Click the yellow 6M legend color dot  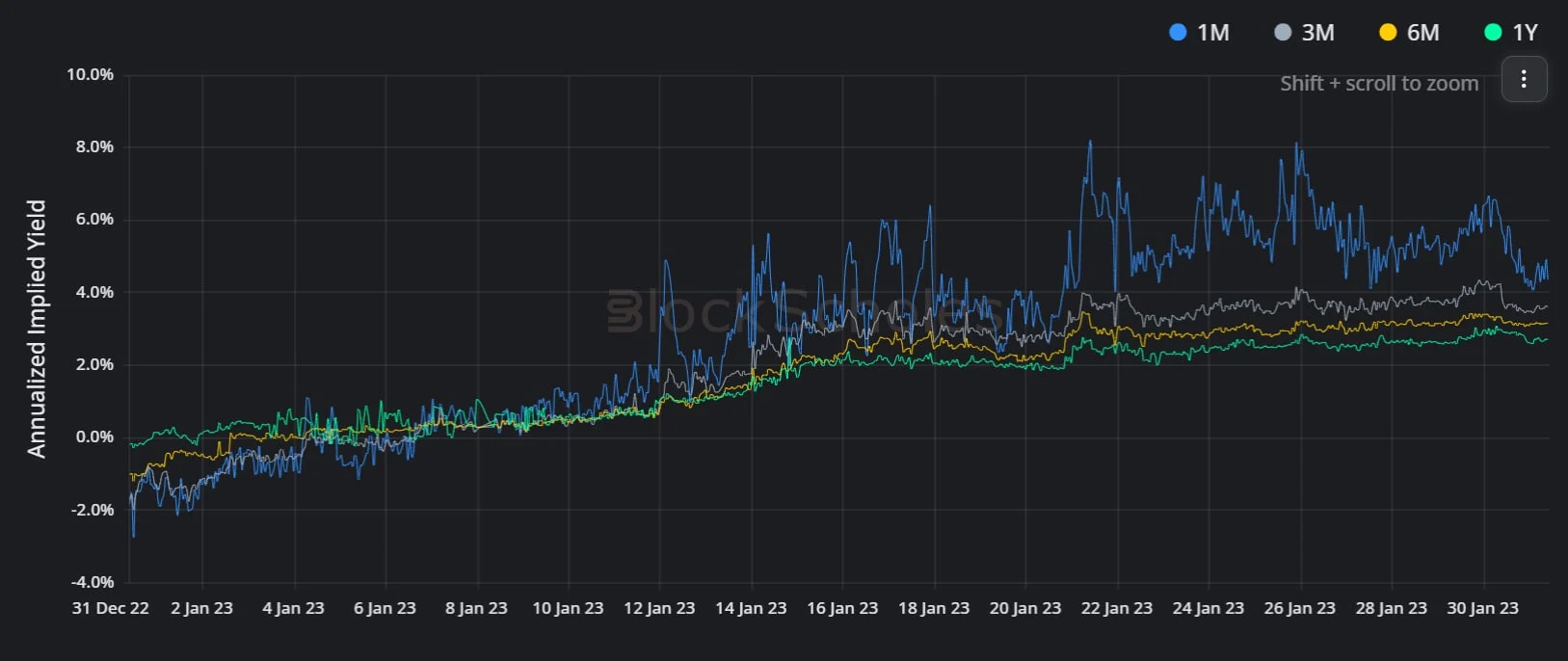point(1387,32)
